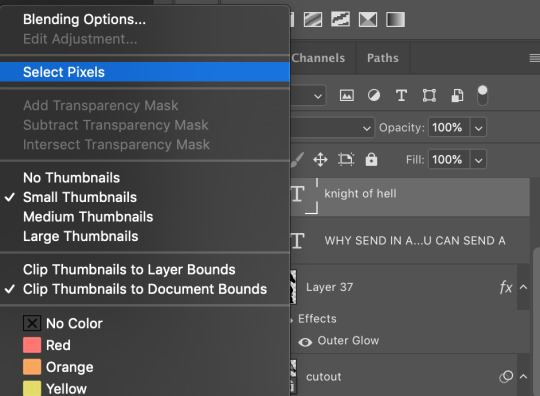Viewport: 540px width, 396px height.
Task: Apply the Orange label color
Action: tap(58, 367)
